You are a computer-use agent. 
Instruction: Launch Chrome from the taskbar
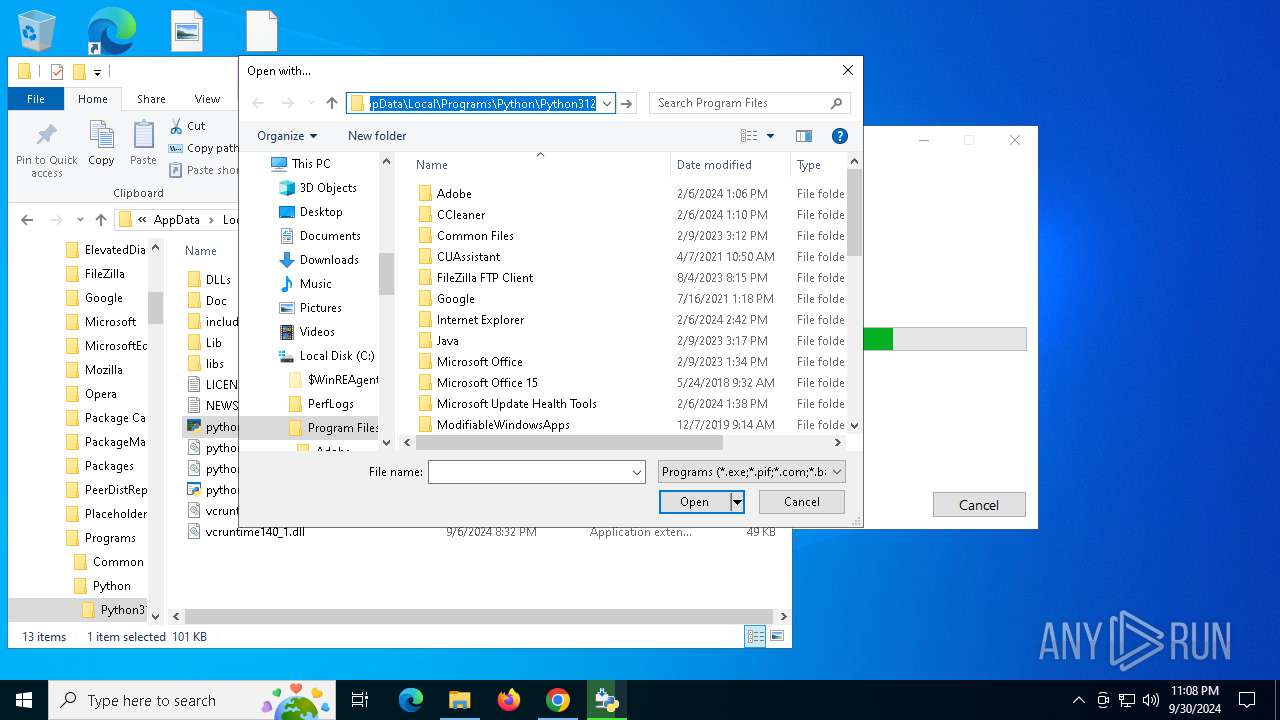(x=558, y=700)
